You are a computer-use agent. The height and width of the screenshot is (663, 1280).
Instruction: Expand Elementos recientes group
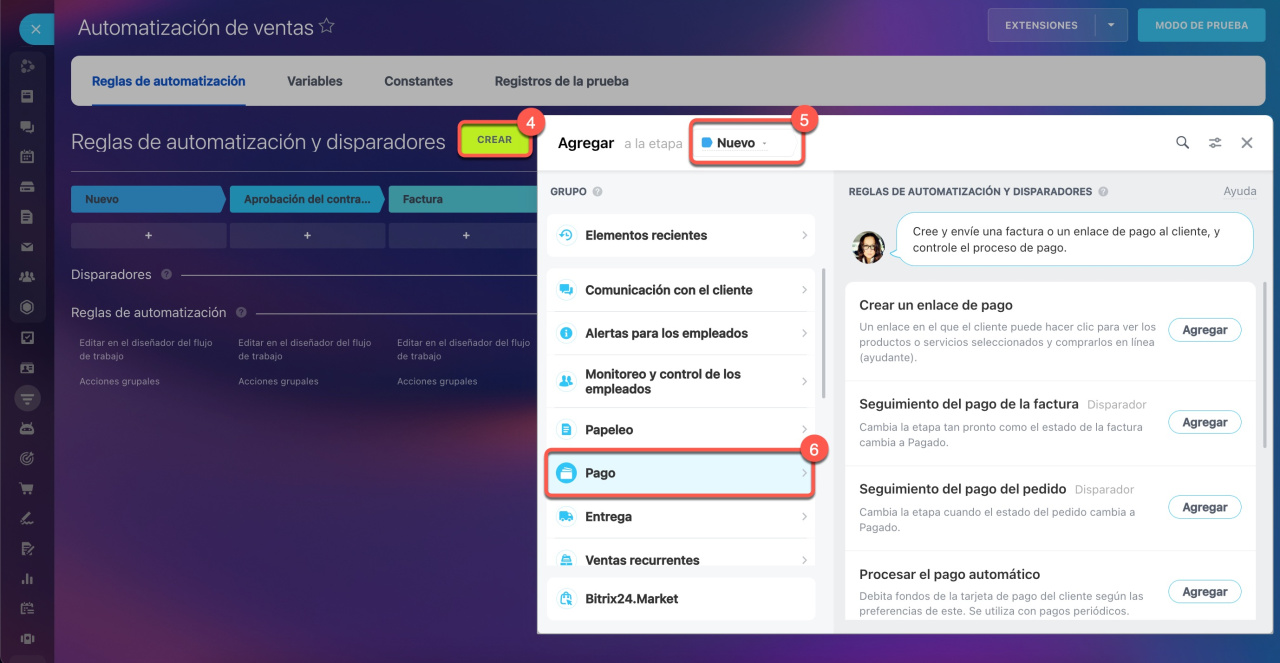pos(681,235)
